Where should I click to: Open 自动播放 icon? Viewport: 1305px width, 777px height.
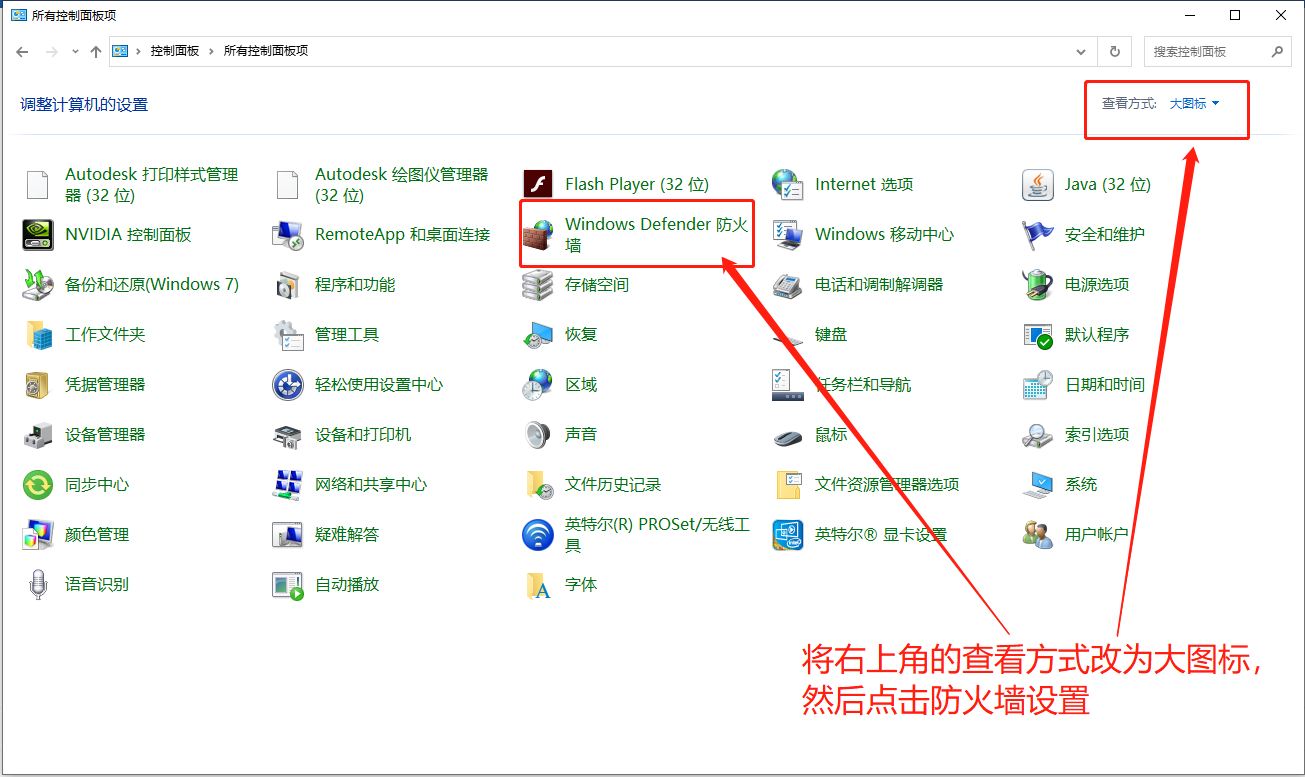pyautogui.click(x=287, y=585)
